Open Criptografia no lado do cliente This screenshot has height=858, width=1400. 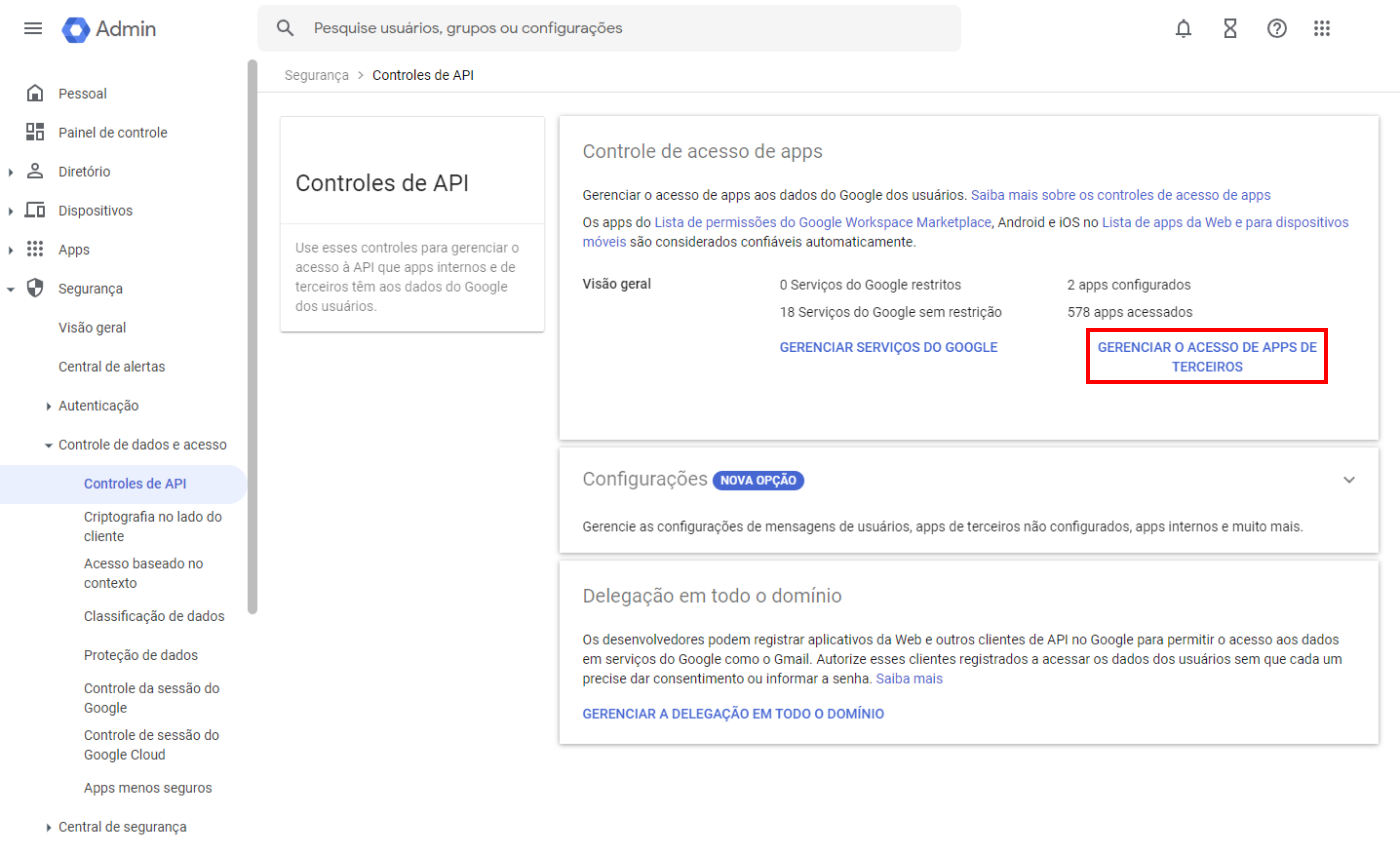click(153, 526)
